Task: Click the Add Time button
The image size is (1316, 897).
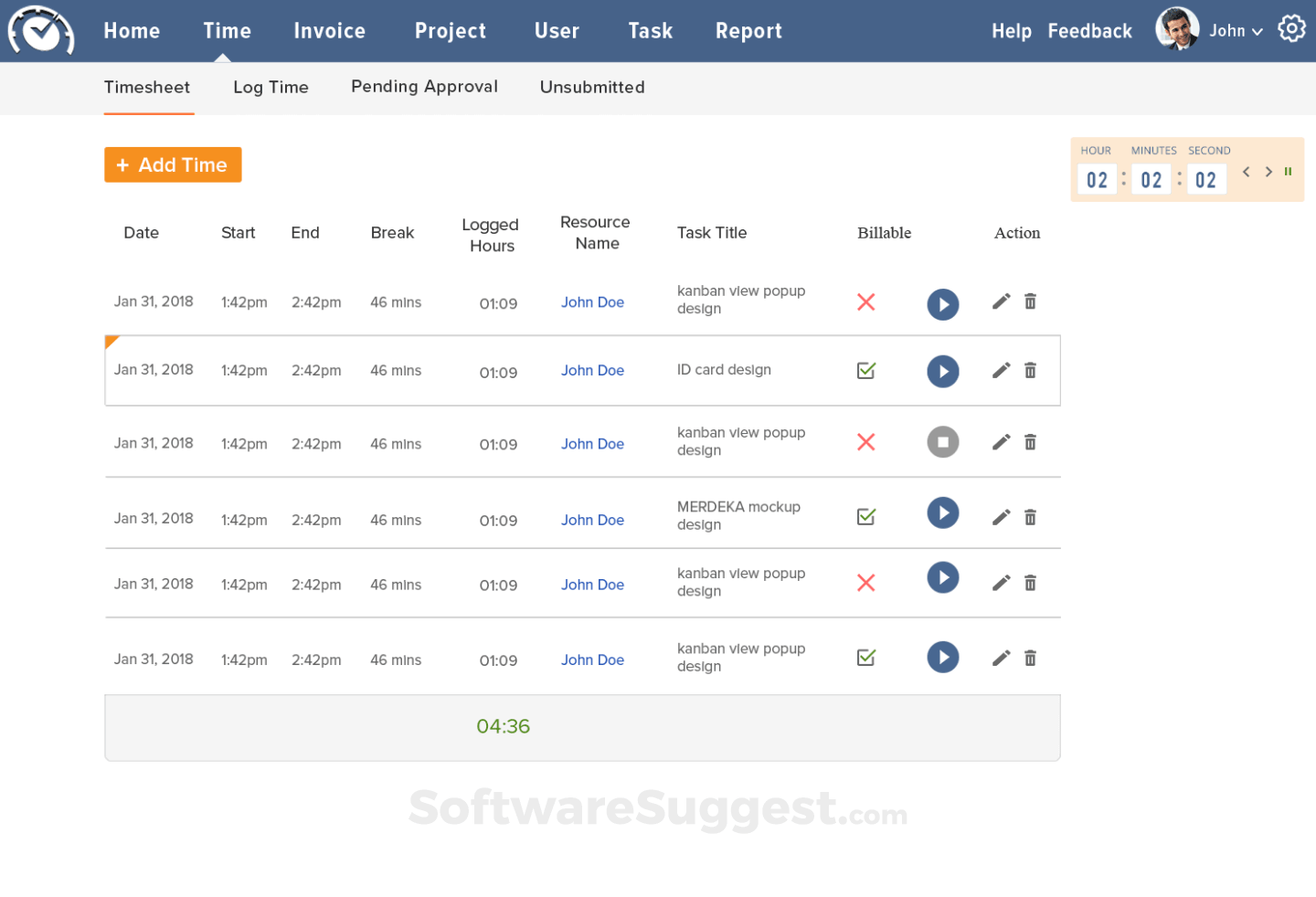Action: pos(173,164)
